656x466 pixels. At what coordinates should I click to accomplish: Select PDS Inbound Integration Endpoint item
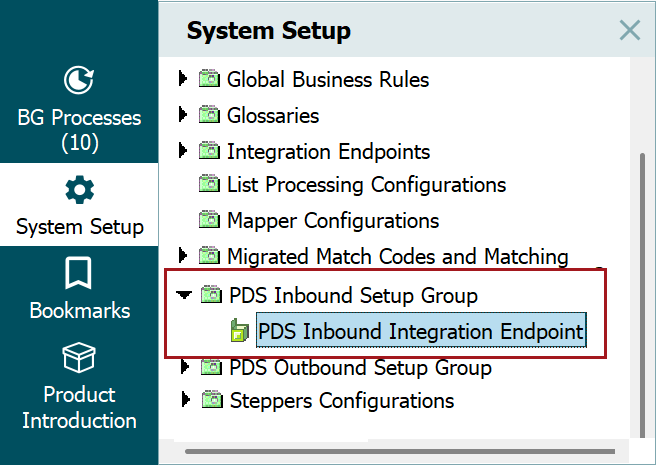(x=421, y=330)
